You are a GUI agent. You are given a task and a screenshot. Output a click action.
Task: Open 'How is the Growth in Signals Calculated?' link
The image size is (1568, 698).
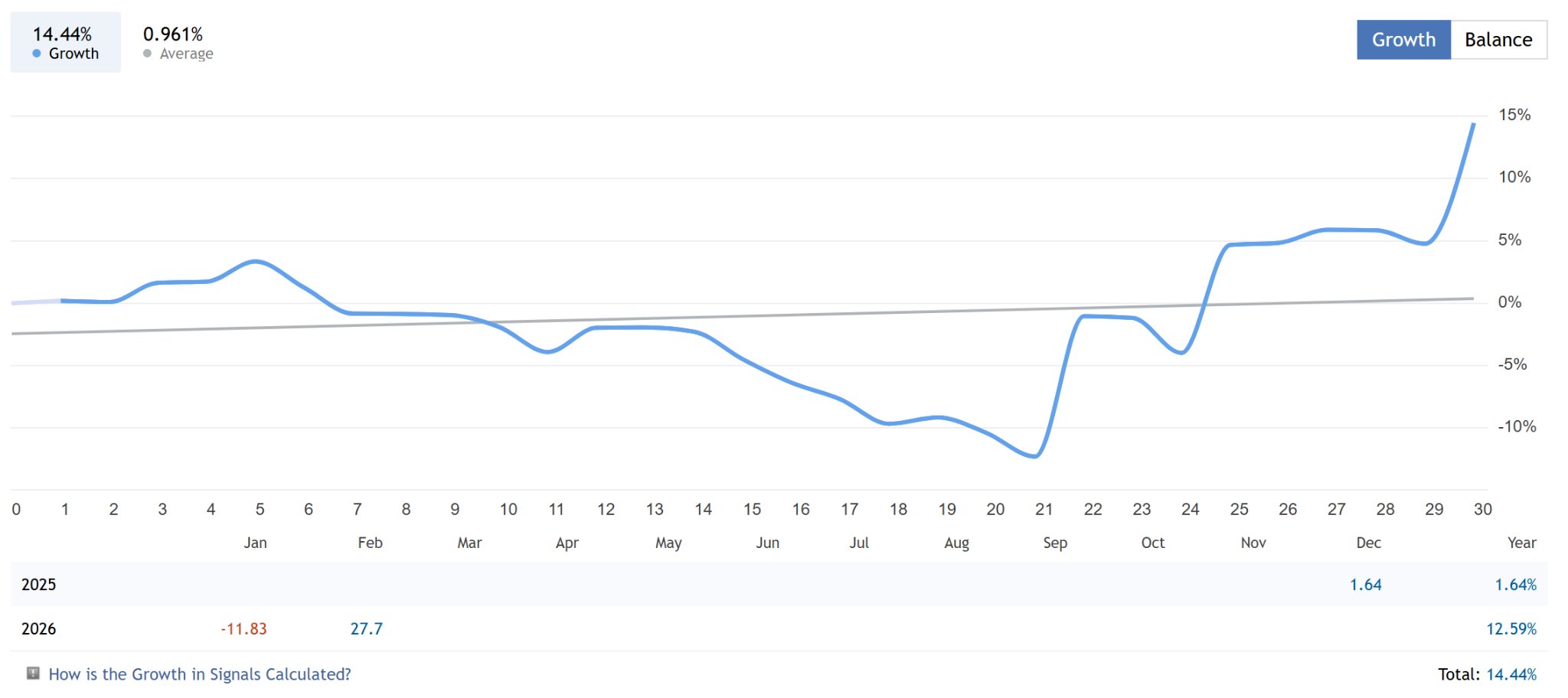200,674
